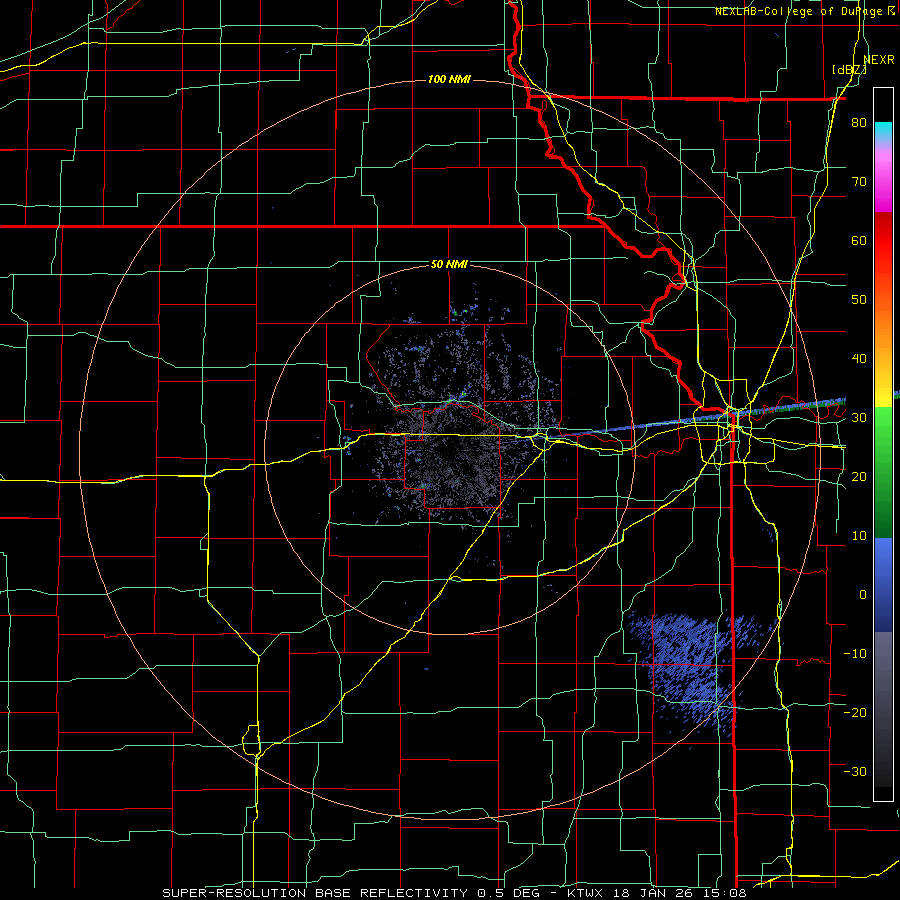
Task: Click the 40 dBZ scale value
Action: [859, 359]
